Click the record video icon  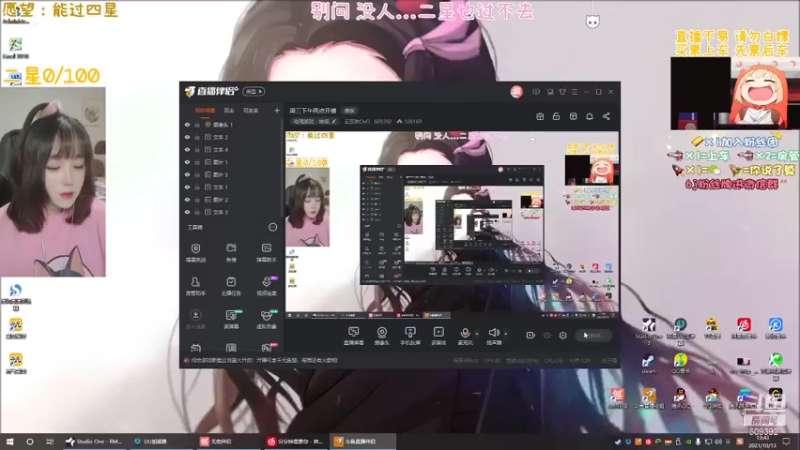tap(531, 335)
